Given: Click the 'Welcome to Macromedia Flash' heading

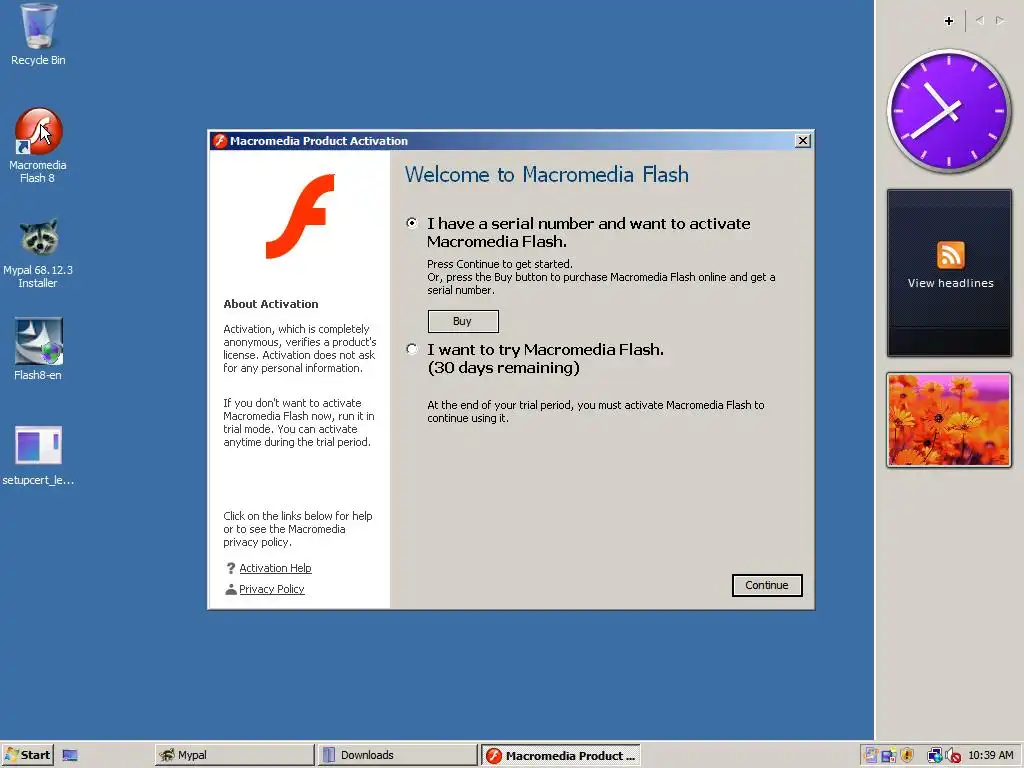Looking at the screenshot, I should tap(547, 175).
